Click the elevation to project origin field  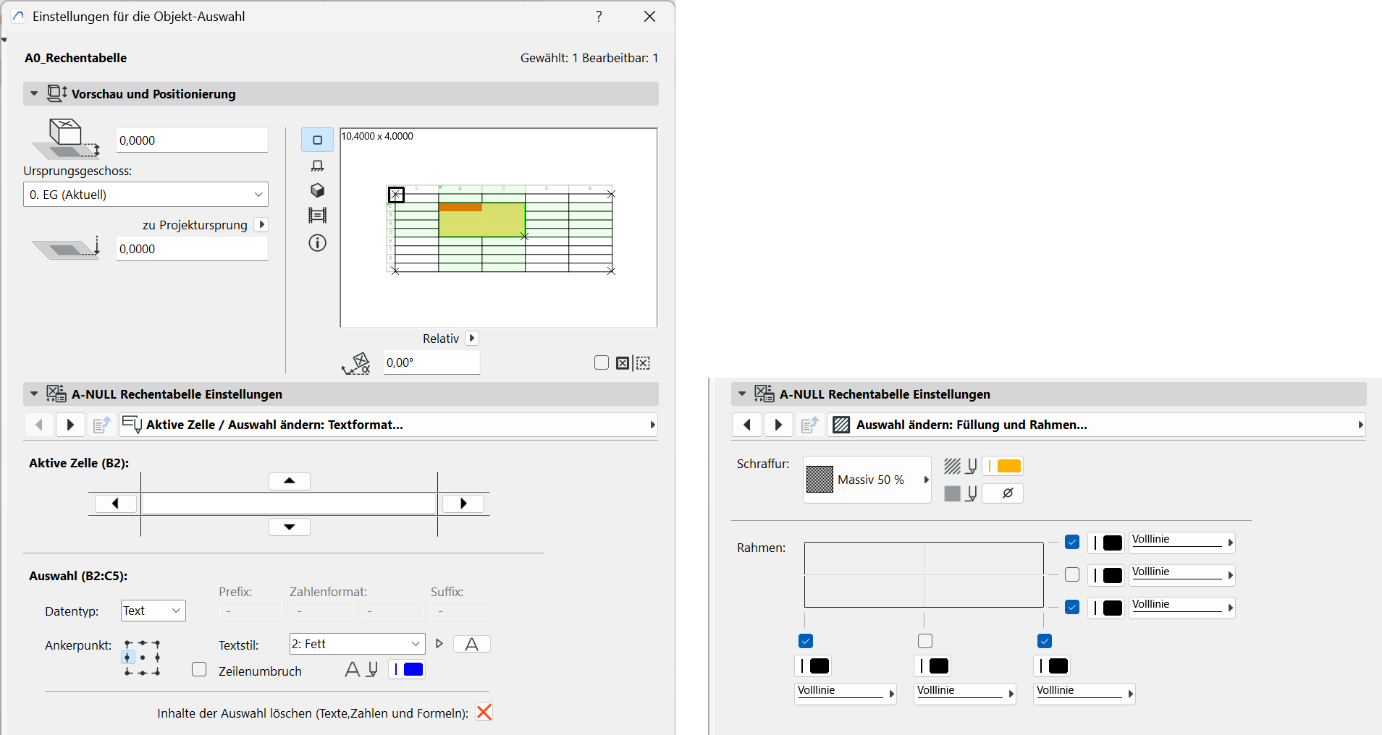coord(192,248)
